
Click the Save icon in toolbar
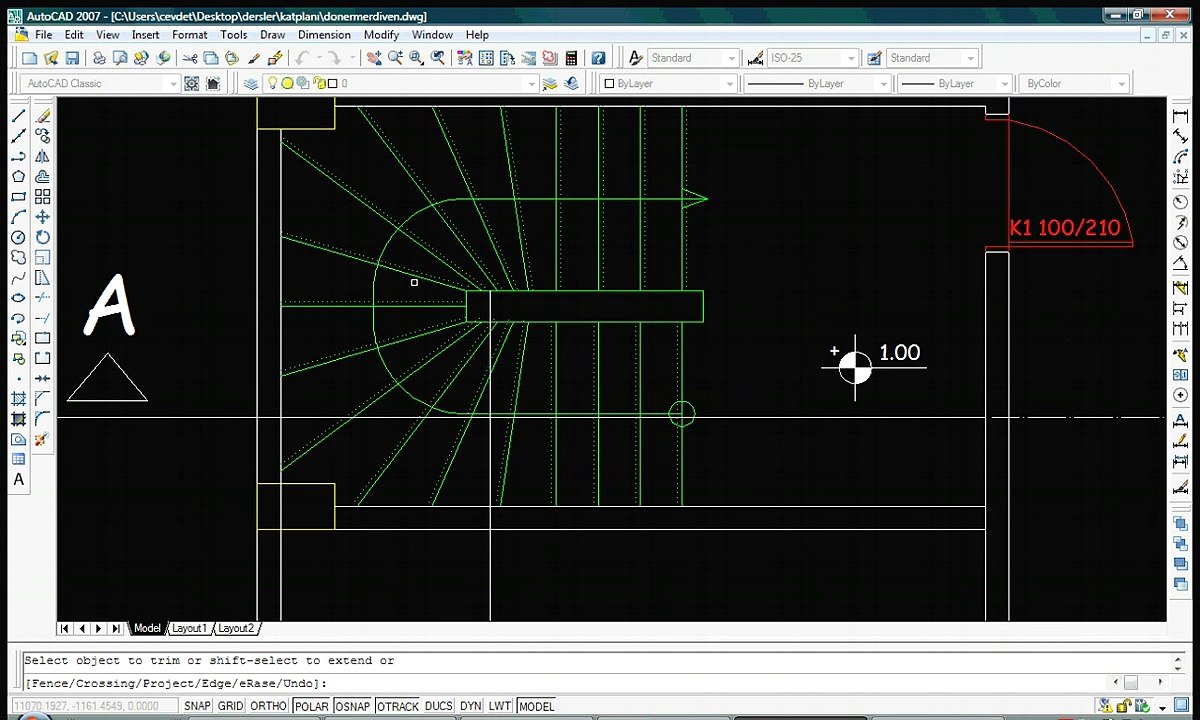(x=73, y=58)
